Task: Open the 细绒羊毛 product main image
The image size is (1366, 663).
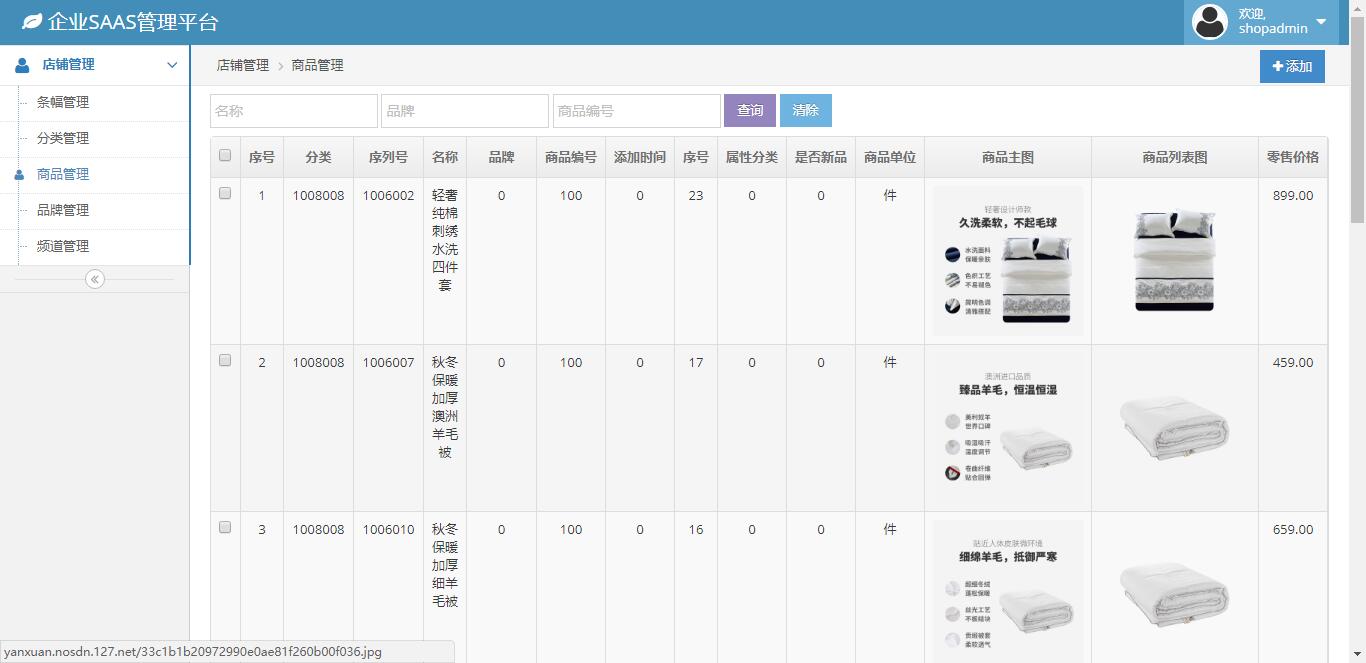Action: [x=1008, y=590]
